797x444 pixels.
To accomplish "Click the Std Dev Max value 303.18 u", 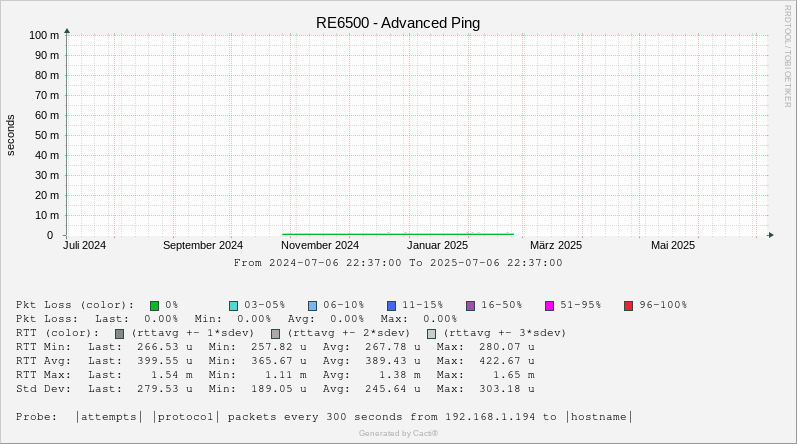I will [507, 389].
